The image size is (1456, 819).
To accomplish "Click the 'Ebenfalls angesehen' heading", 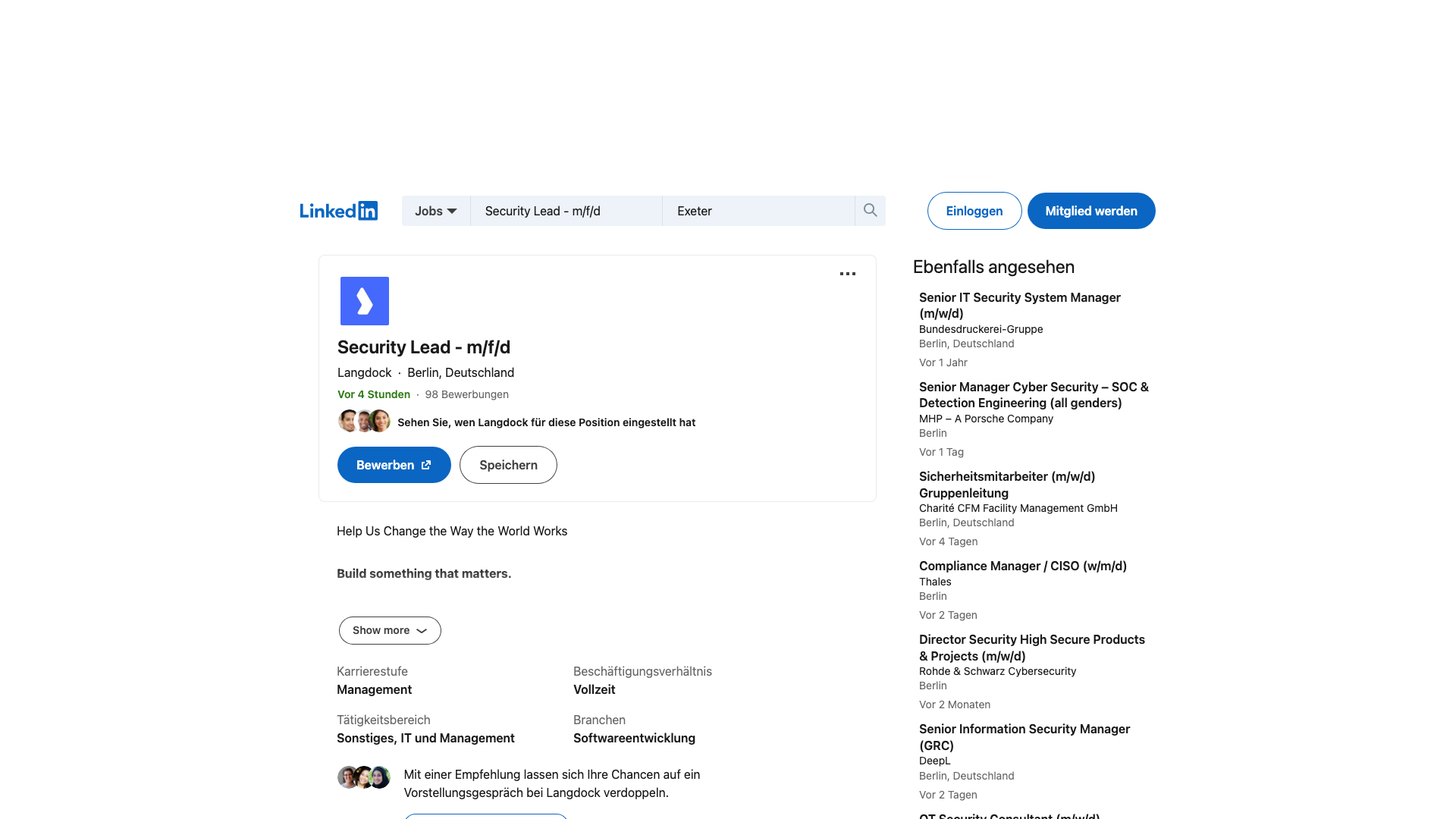I will pyautogui.click(x=993, y=267).
